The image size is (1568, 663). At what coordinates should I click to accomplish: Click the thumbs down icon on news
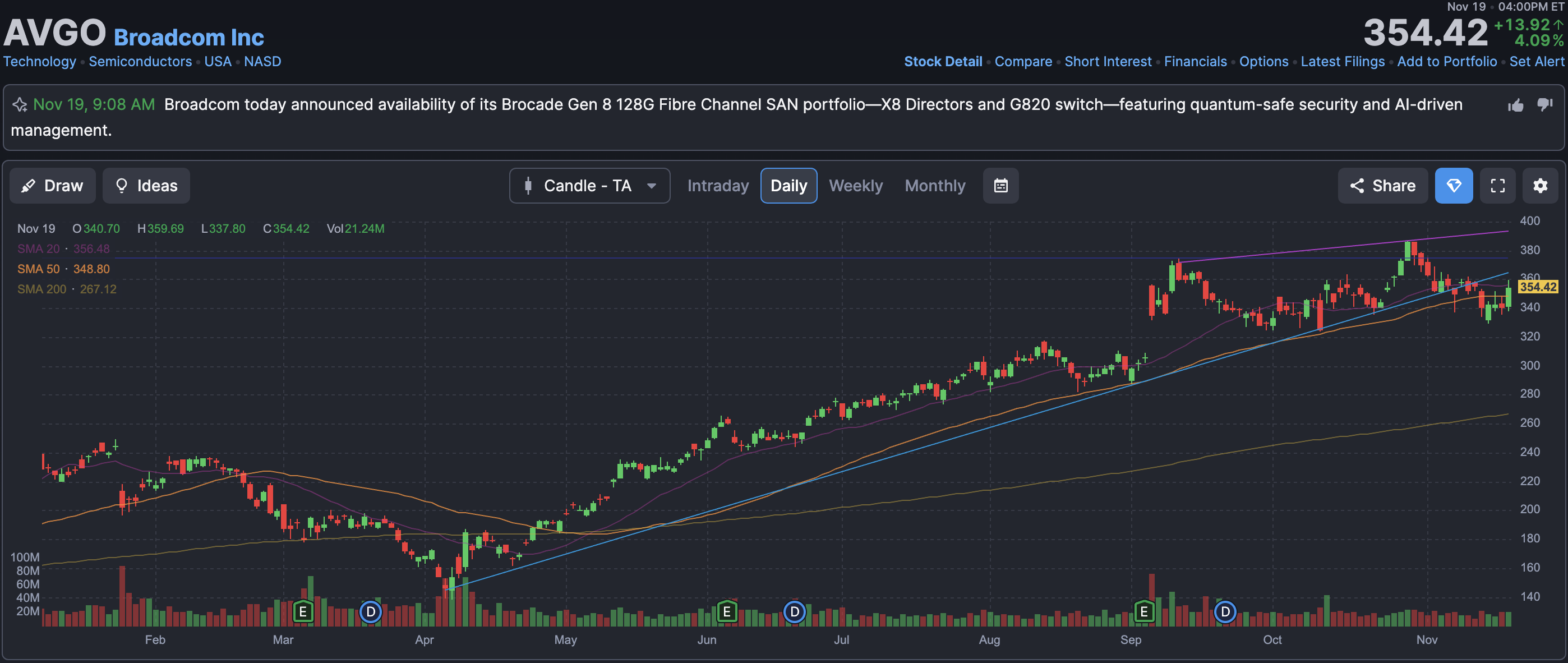coord(1545,105)
